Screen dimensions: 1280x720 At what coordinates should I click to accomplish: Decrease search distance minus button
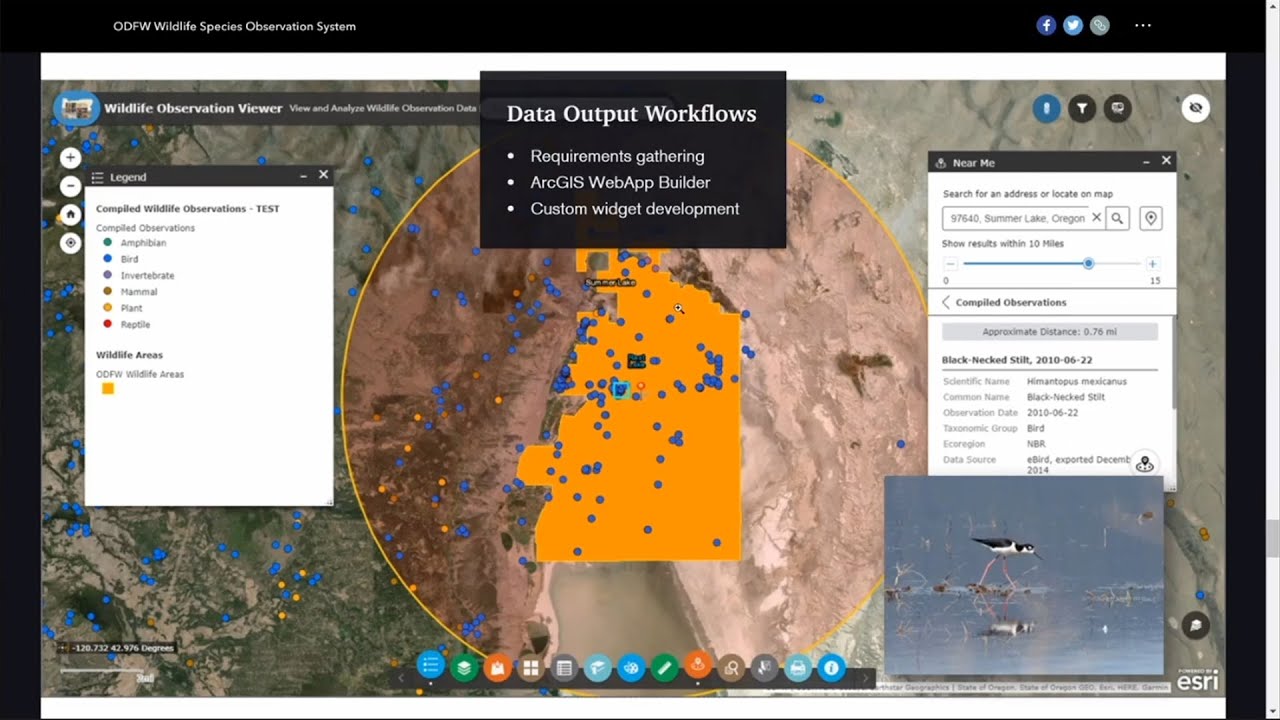pos(951,264)
